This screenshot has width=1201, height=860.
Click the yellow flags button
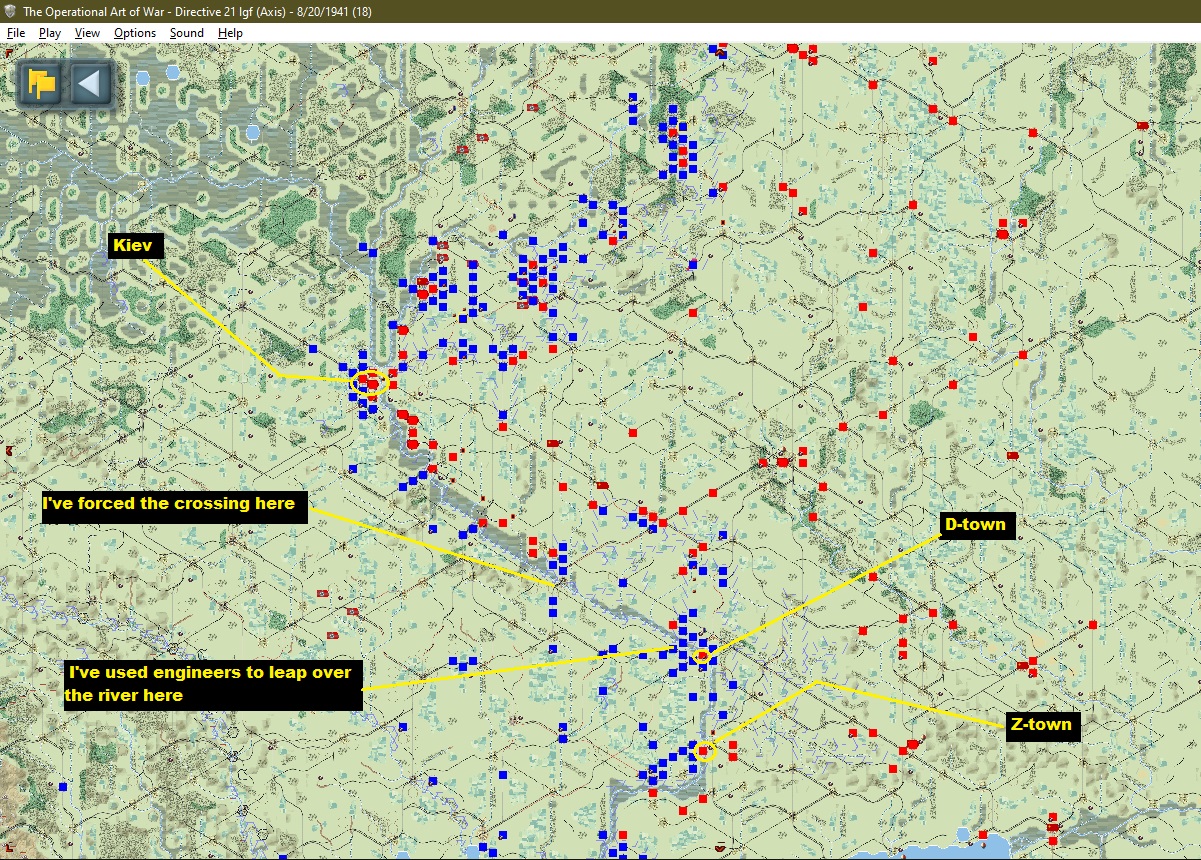(x=41, y=83)
